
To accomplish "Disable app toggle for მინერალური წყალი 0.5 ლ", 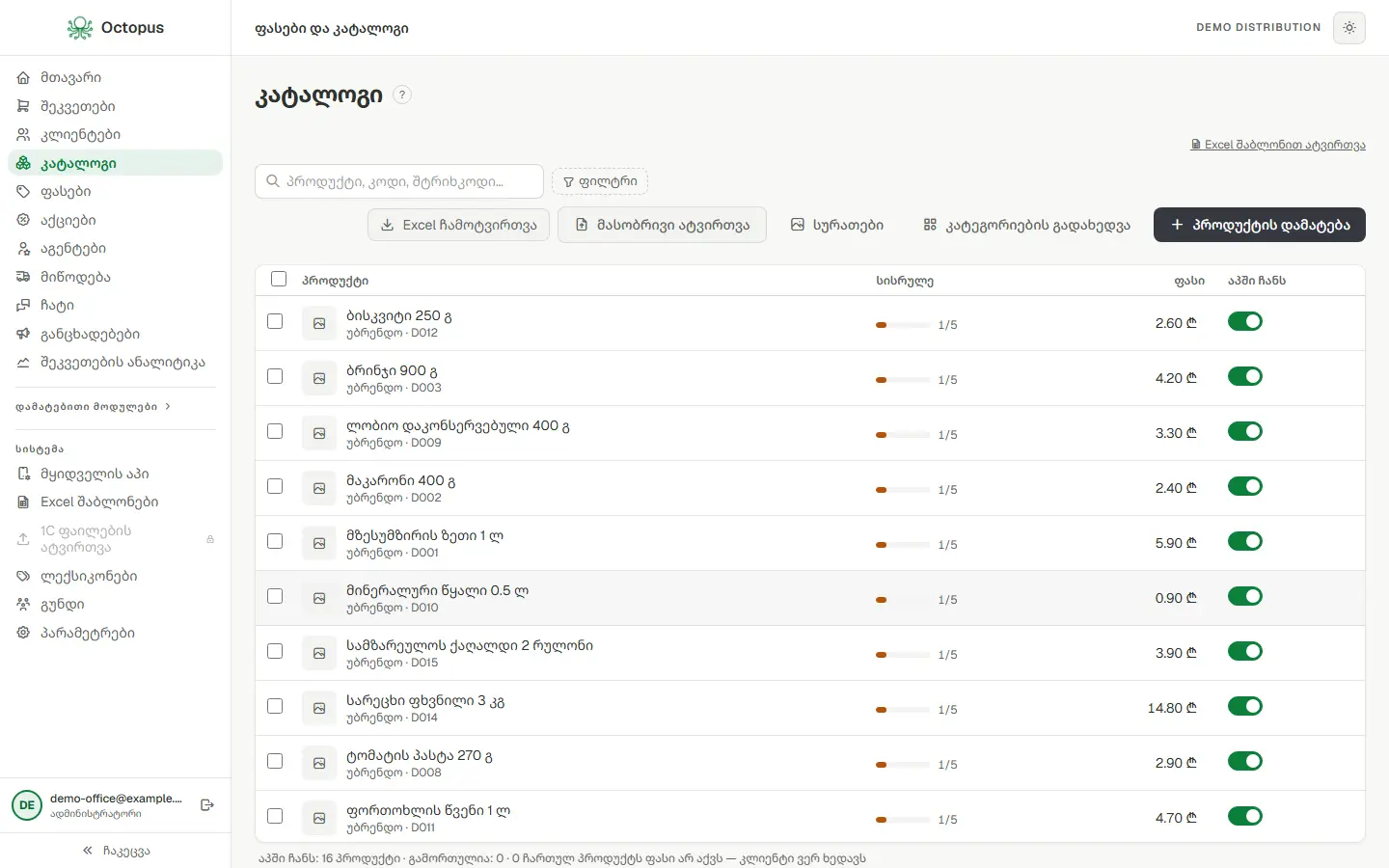I will tap(1245, 596).
